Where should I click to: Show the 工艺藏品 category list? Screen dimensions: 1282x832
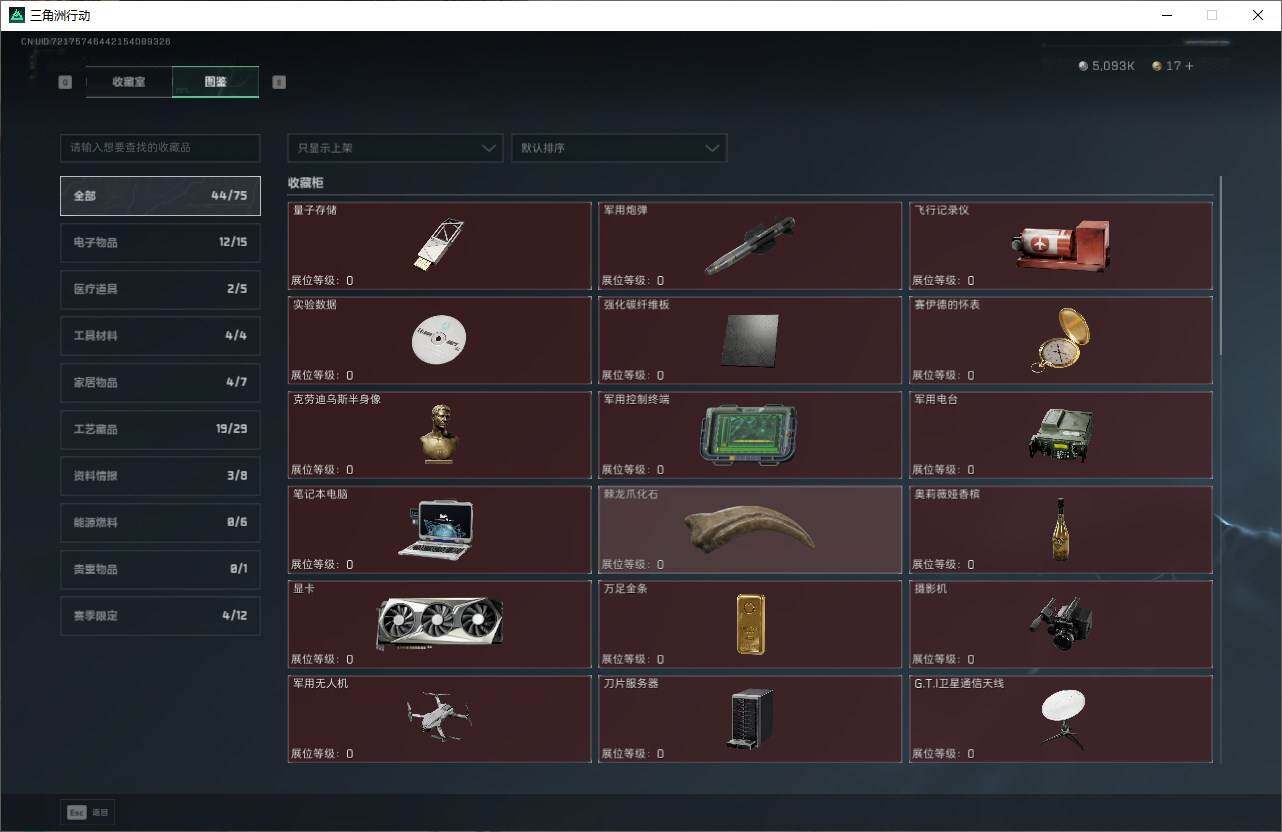160,429
